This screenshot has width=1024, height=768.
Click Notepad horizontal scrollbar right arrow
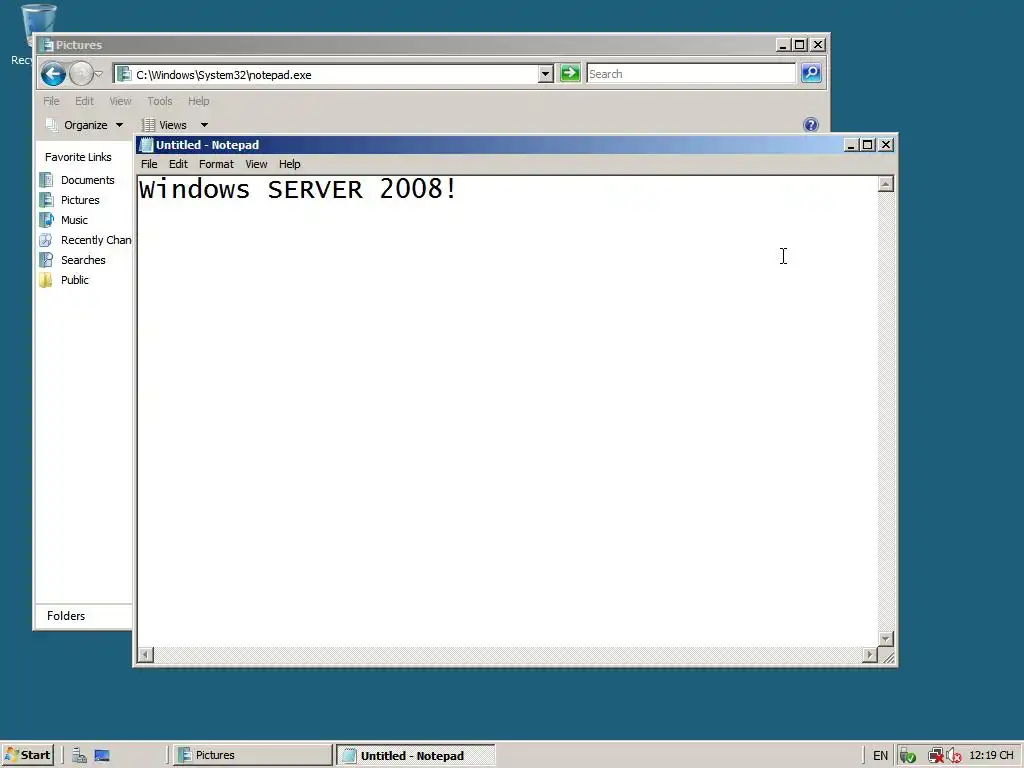pyautogui.click(x=870, y=654)
